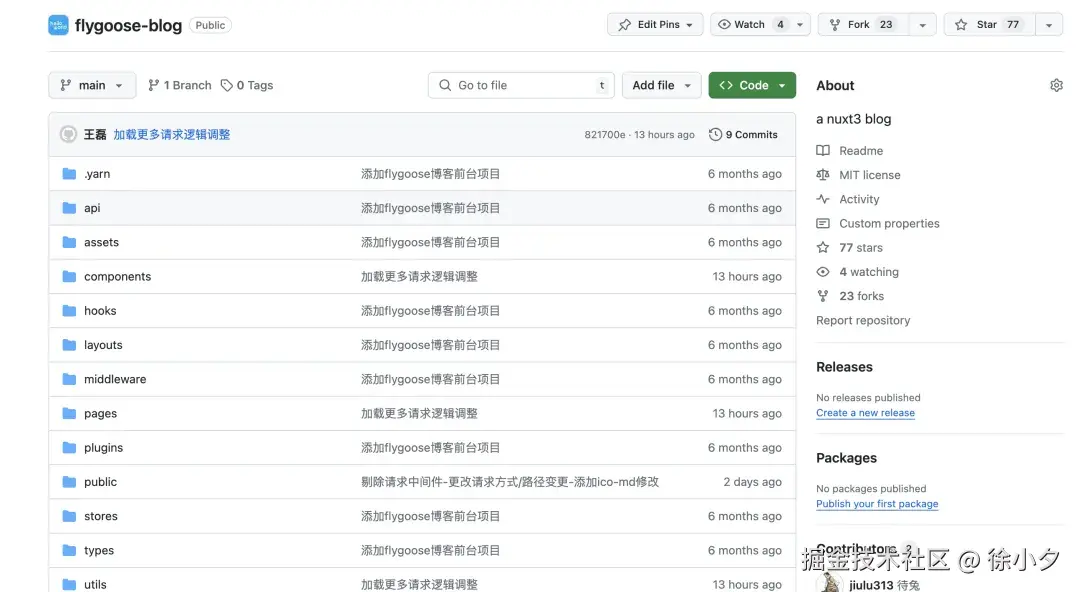Open the assets folder icon

click(69, 243)
